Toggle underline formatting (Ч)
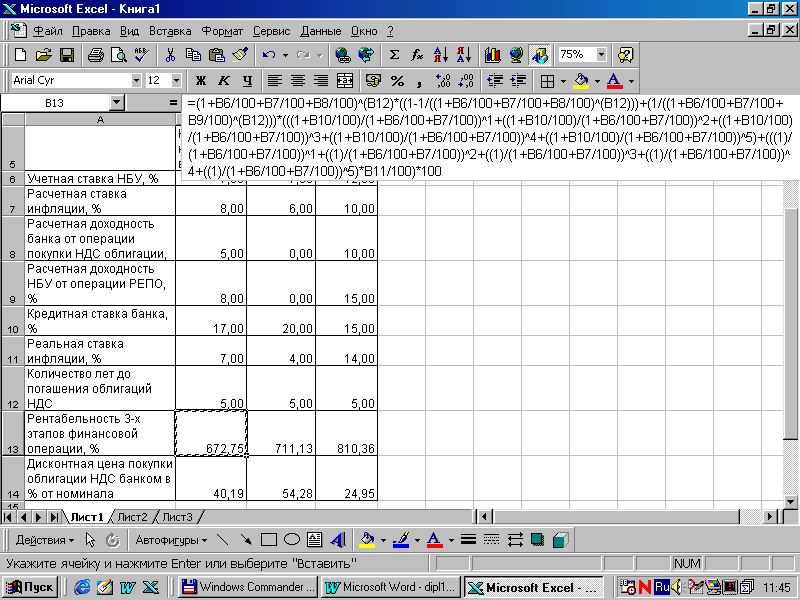Image resolution: width=800 pixels, height=600 pixels. pos(247,81)
